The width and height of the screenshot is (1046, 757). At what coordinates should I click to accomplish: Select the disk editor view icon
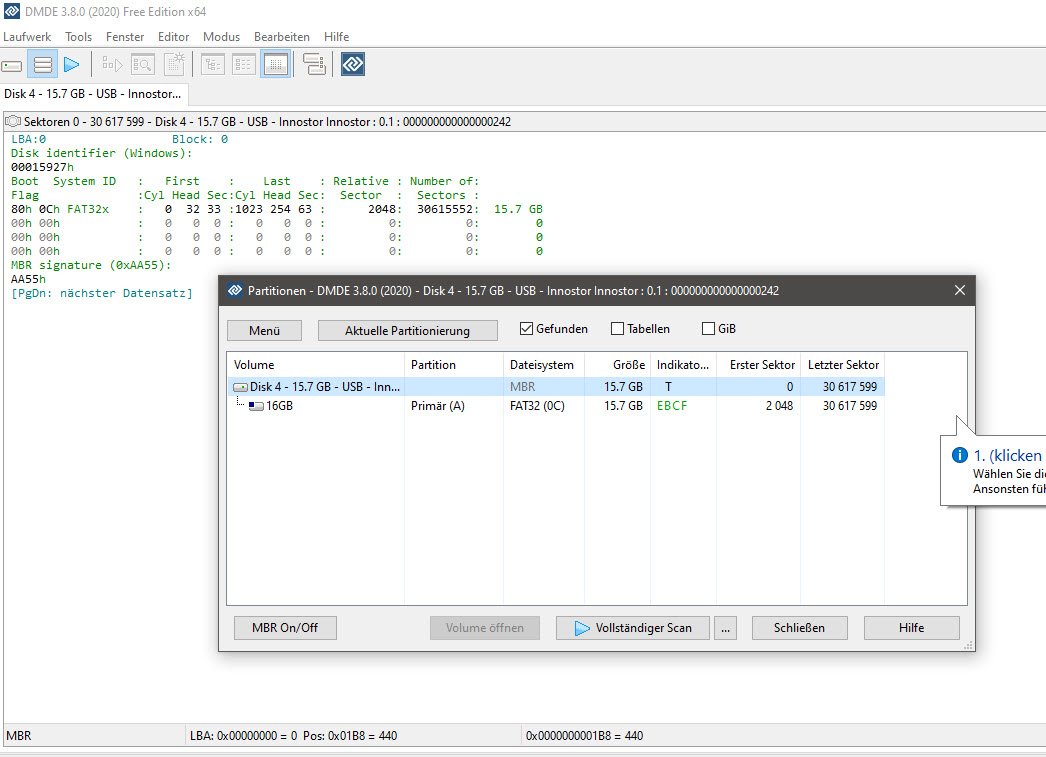point(276,65)
